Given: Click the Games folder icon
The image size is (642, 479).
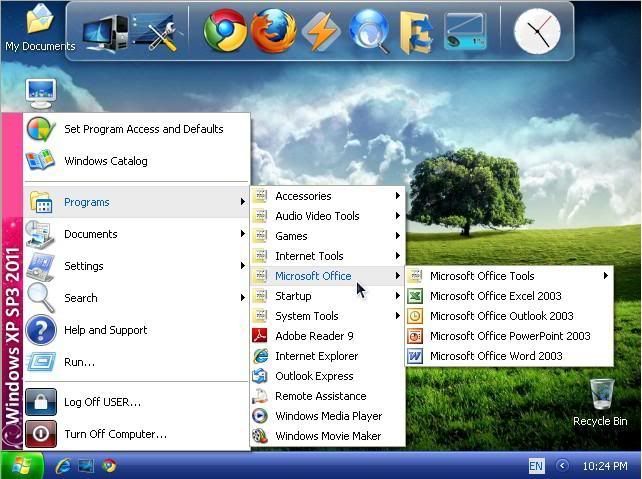Looking at the screenshot, I should coord(260,236).
